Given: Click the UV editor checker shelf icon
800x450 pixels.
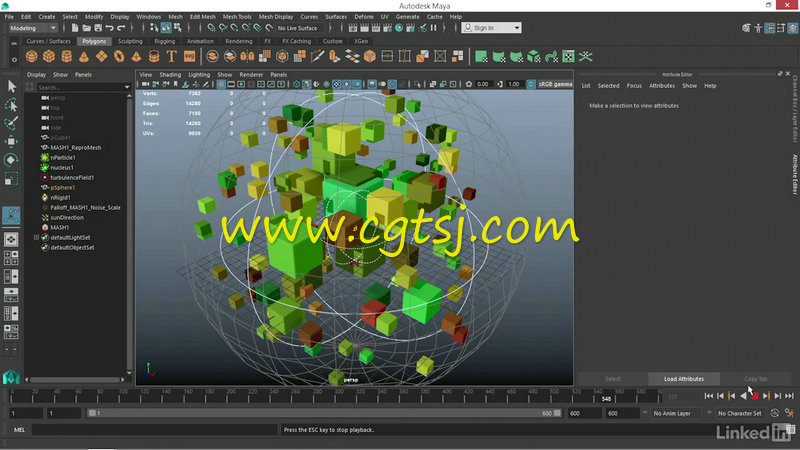Looking at the screenshot, I should [568, 56].
